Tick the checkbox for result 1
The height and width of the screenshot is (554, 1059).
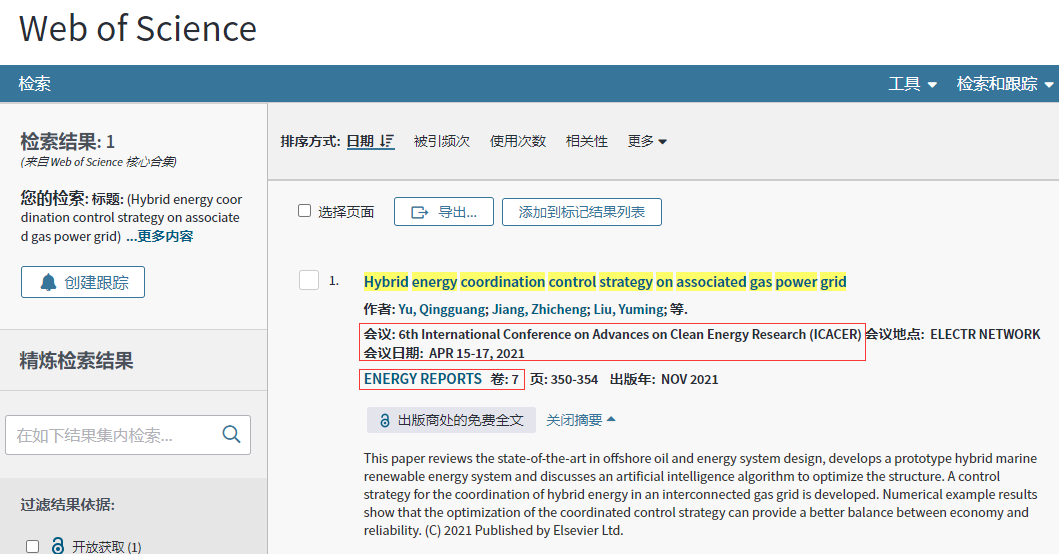(x=309, y=280)
